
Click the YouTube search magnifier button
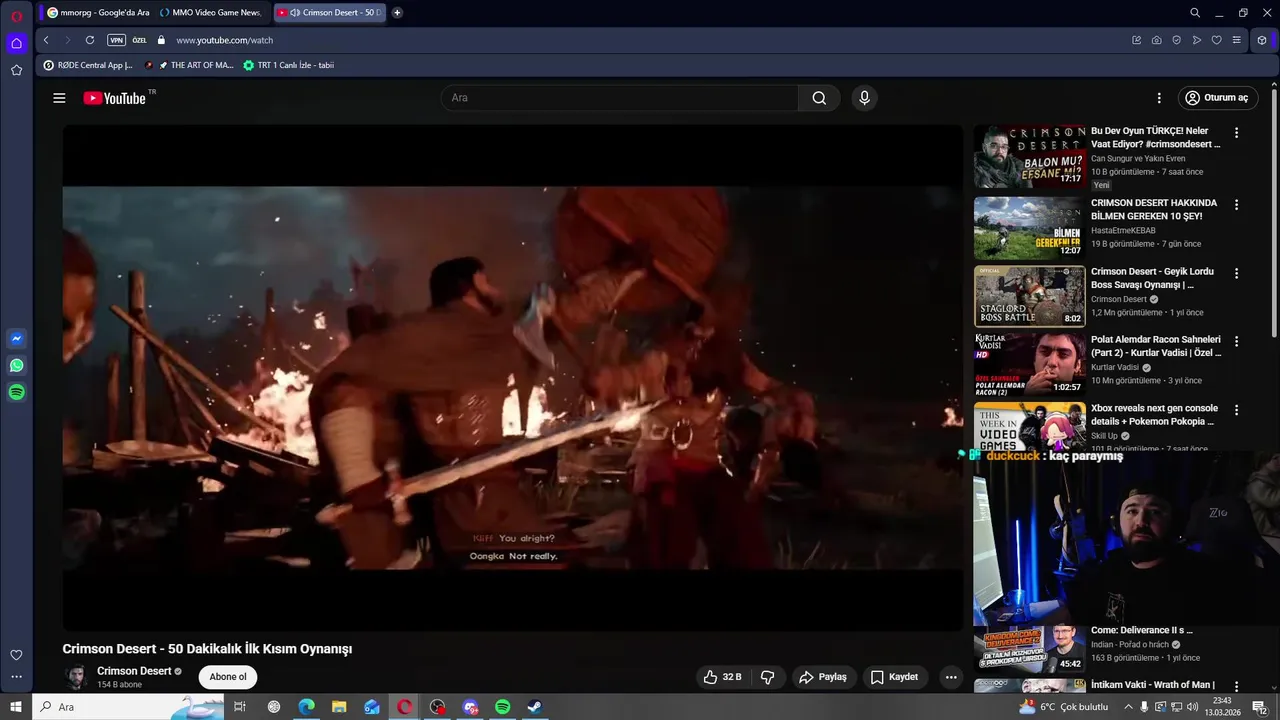tap(819, 98)
